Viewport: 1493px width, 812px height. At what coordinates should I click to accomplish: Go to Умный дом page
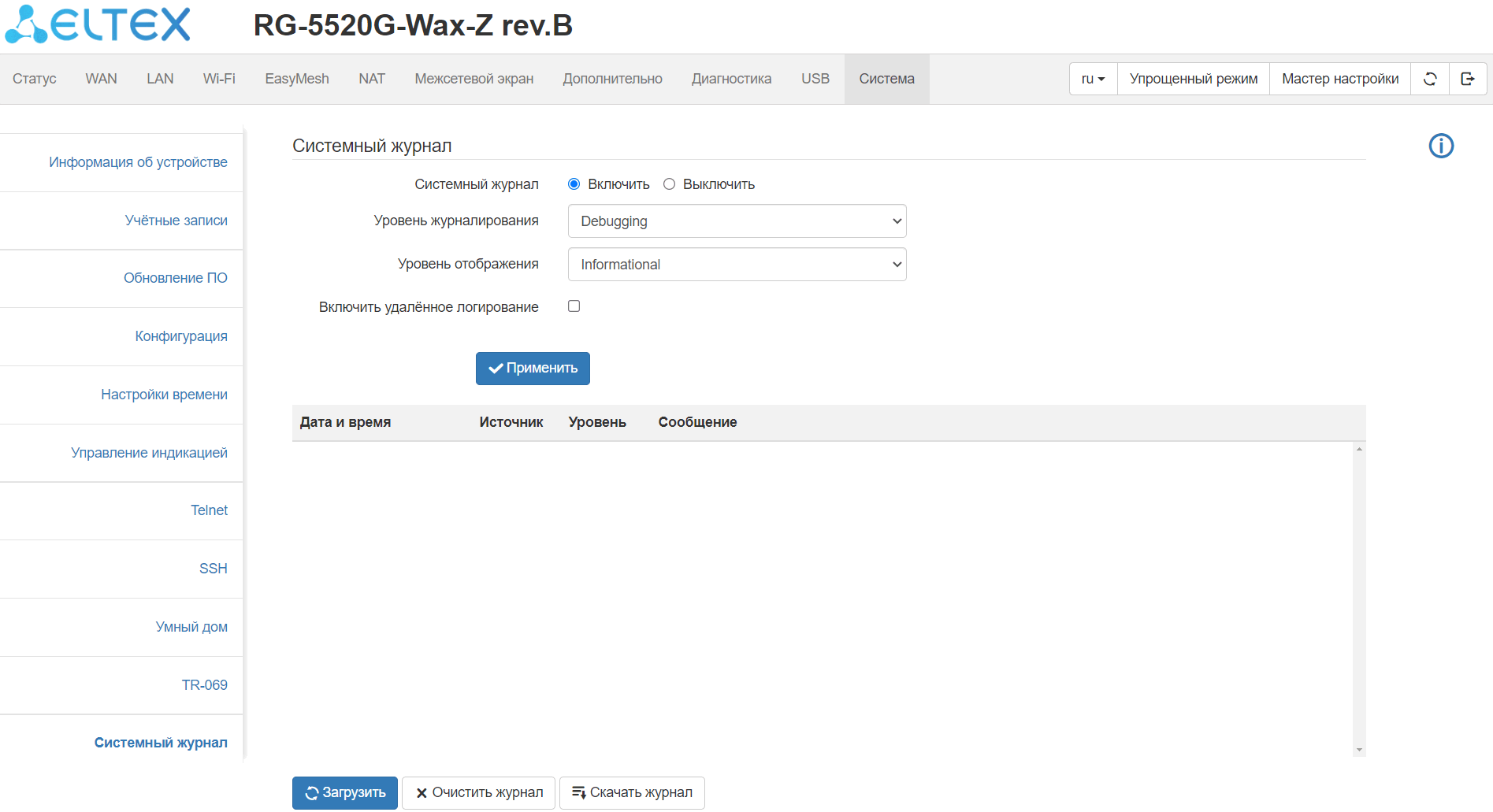(191, 627)
